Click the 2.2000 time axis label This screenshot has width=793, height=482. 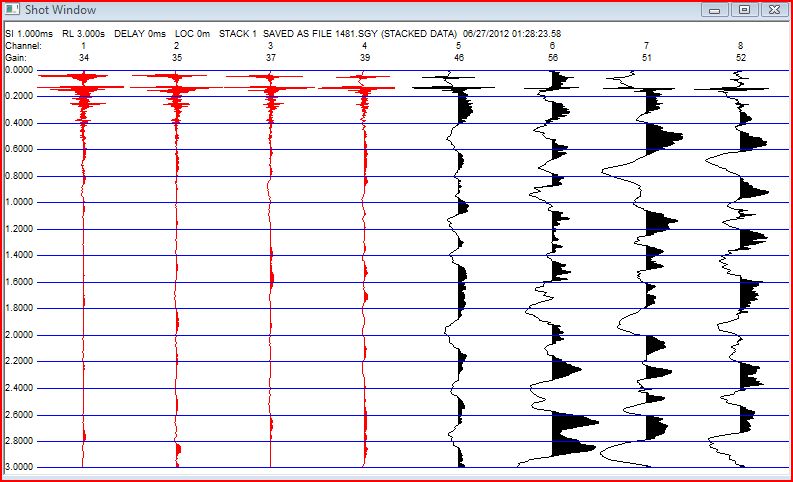(19, 361)
